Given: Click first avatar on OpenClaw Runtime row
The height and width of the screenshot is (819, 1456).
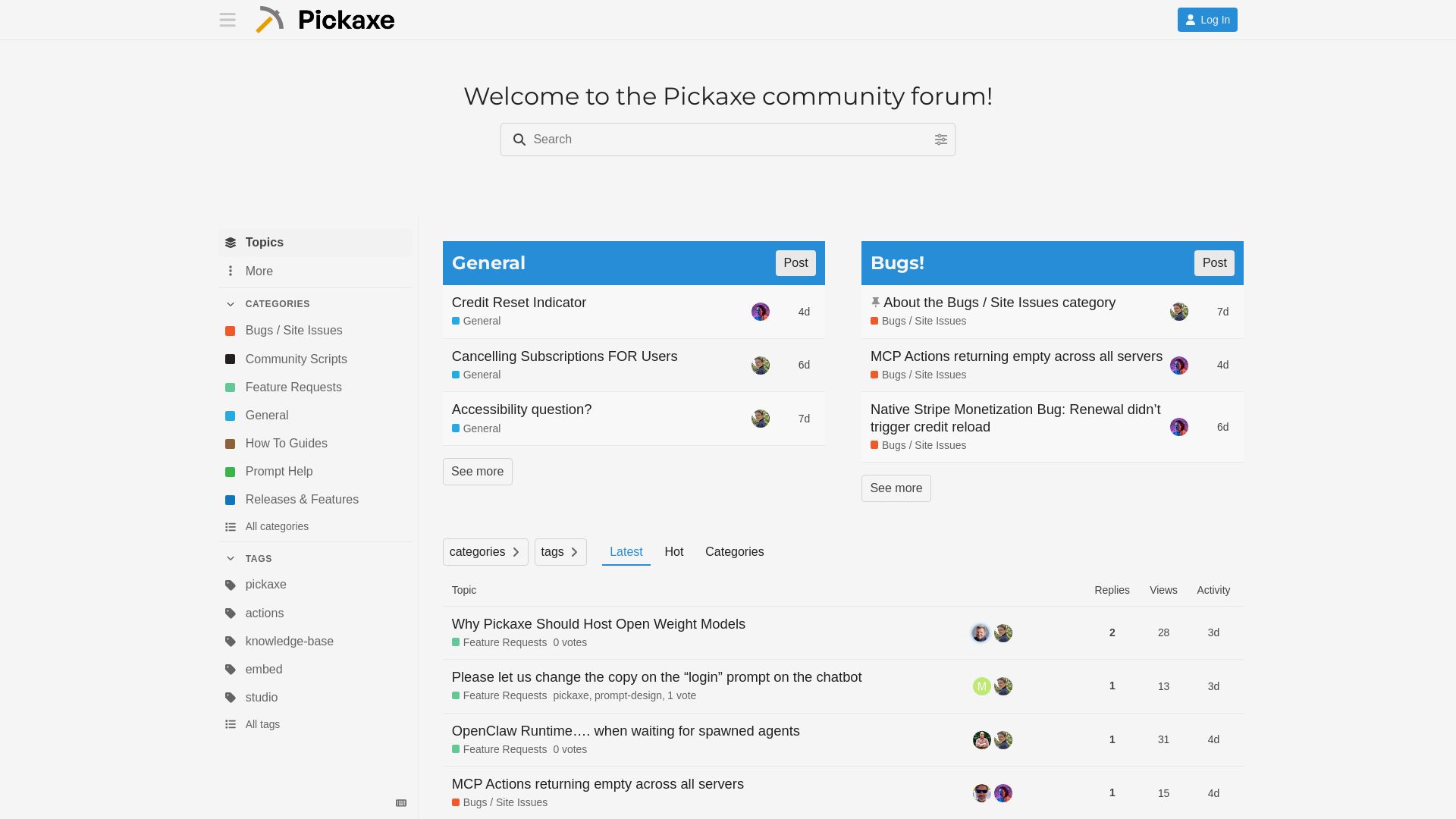Looking at the screenshot, I should point(982,740).
